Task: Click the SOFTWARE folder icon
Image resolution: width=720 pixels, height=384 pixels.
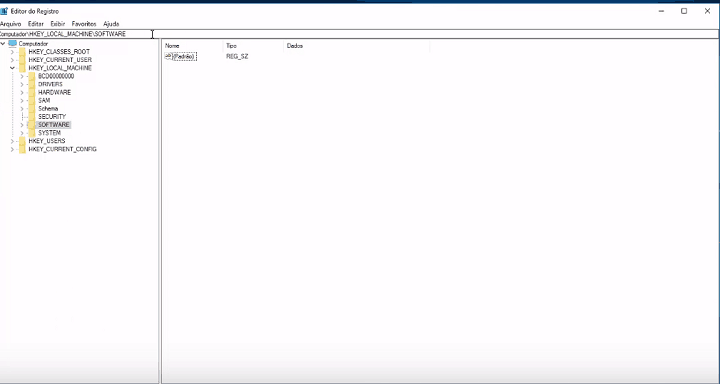Action: 32,125
